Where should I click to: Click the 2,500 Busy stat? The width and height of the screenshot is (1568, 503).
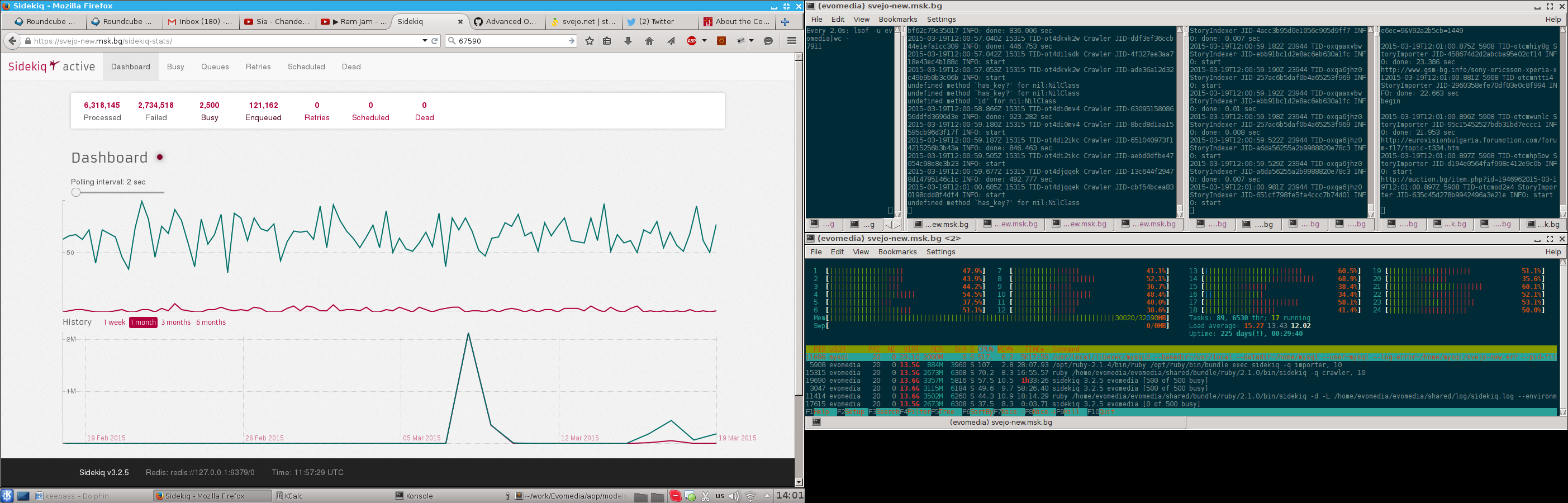[210, 111]
